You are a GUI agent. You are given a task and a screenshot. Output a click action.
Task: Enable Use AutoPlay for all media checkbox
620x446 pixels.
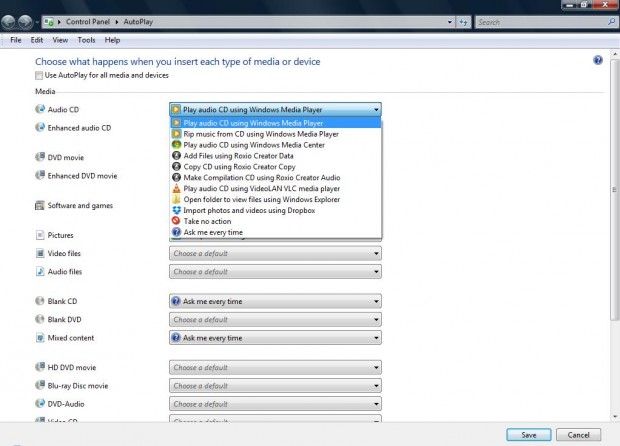(x=39, y=75)
